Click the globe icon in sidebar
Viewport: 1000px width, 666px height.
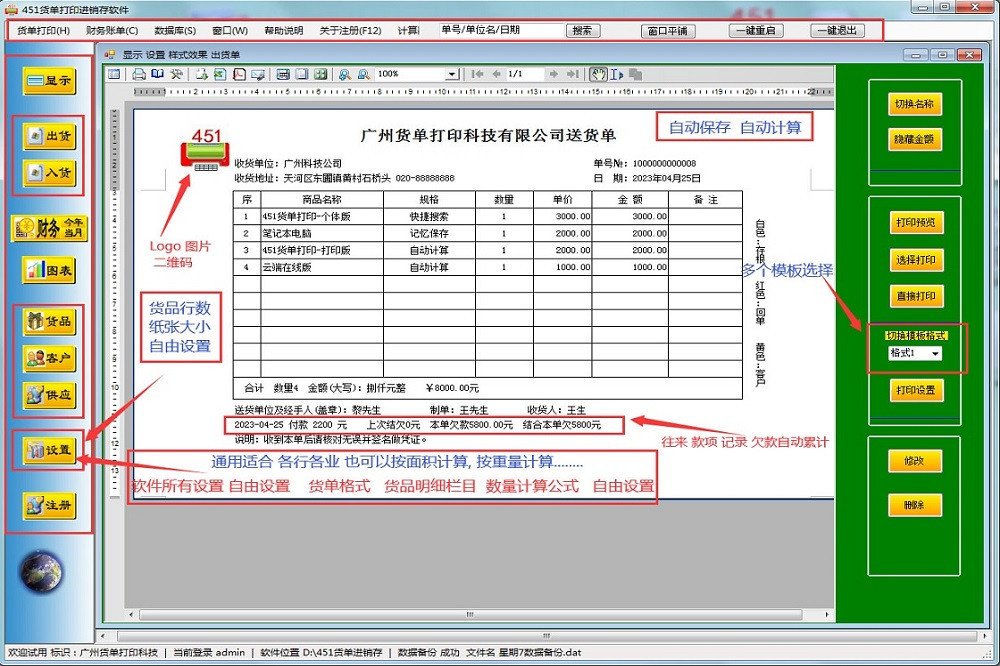[41, 572]
